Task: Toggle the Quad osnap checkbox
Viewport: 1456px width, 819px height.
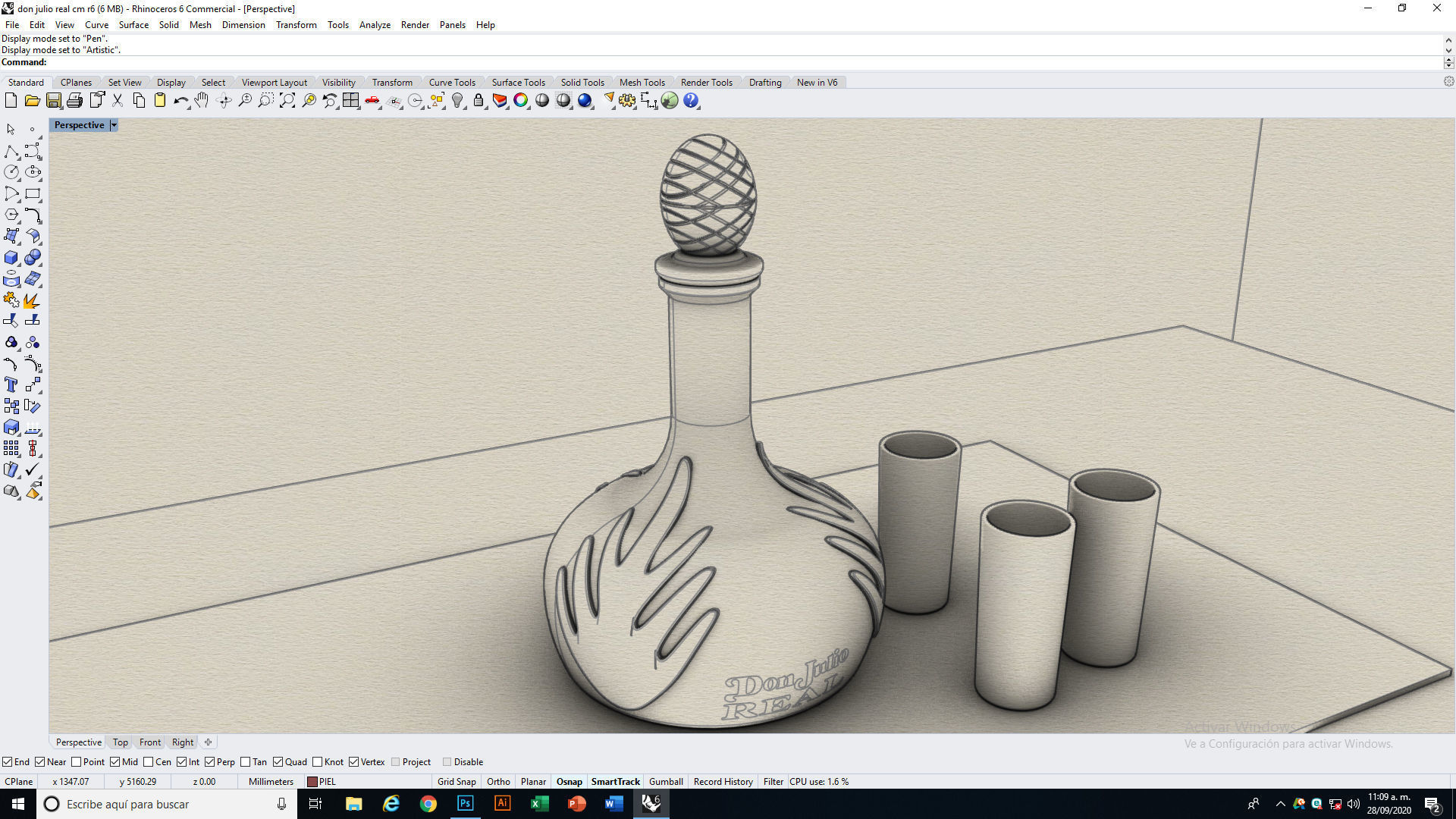Action: (x=278, y=762)
